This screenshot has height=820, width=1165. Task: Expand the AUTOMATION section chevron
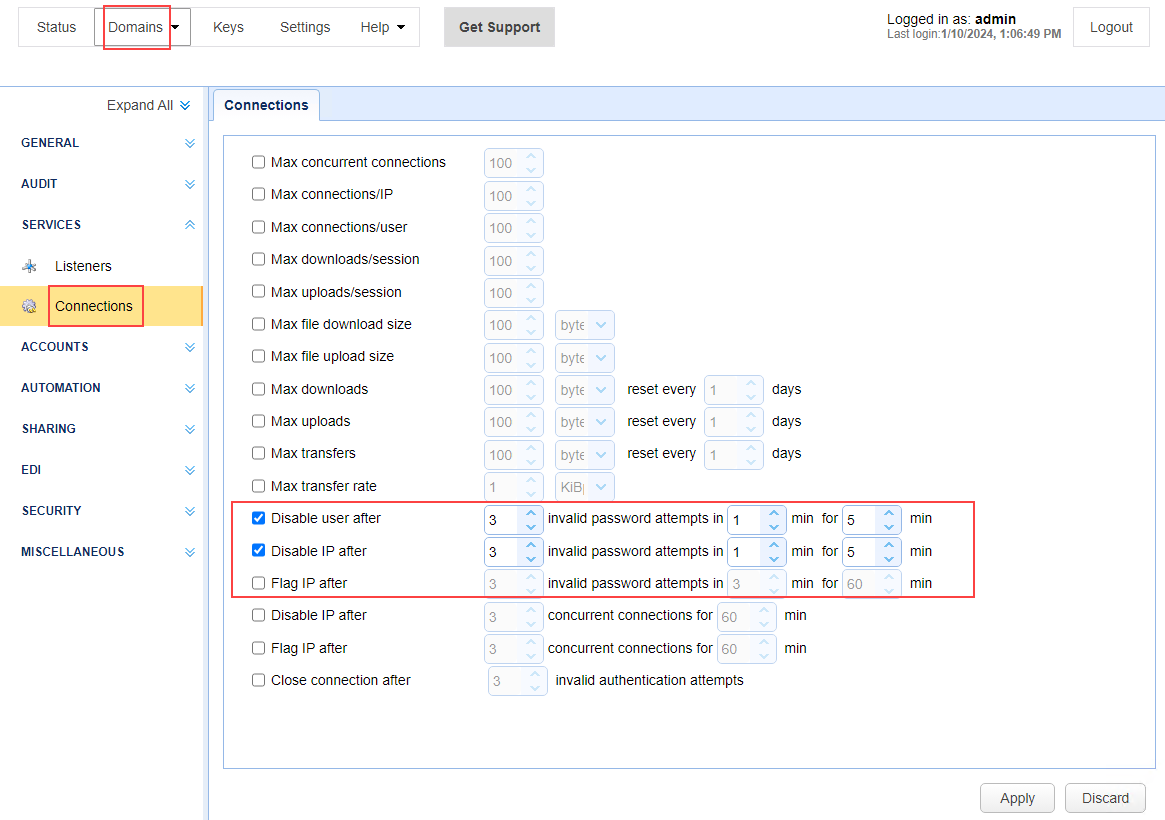[x=190, y=388]
